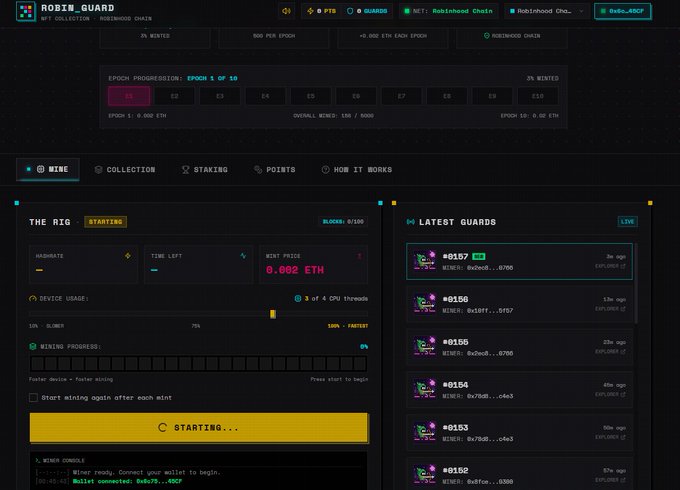This screenshot has width=680, height=490.
Task: Click the miner console prompt icon
Action: coord(37,461)
